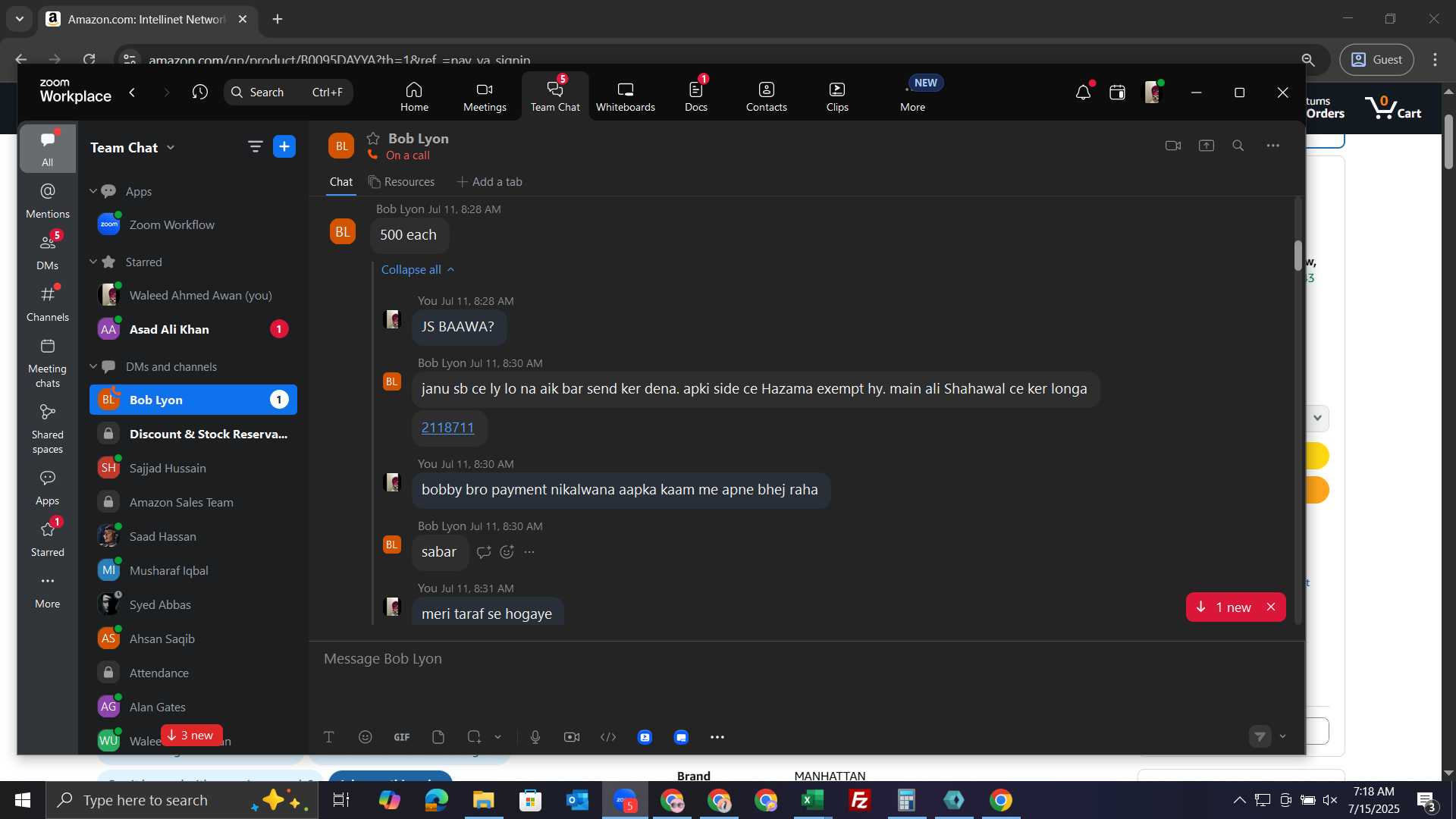Open Shared spaces in the sidebar

coord(47,429)
